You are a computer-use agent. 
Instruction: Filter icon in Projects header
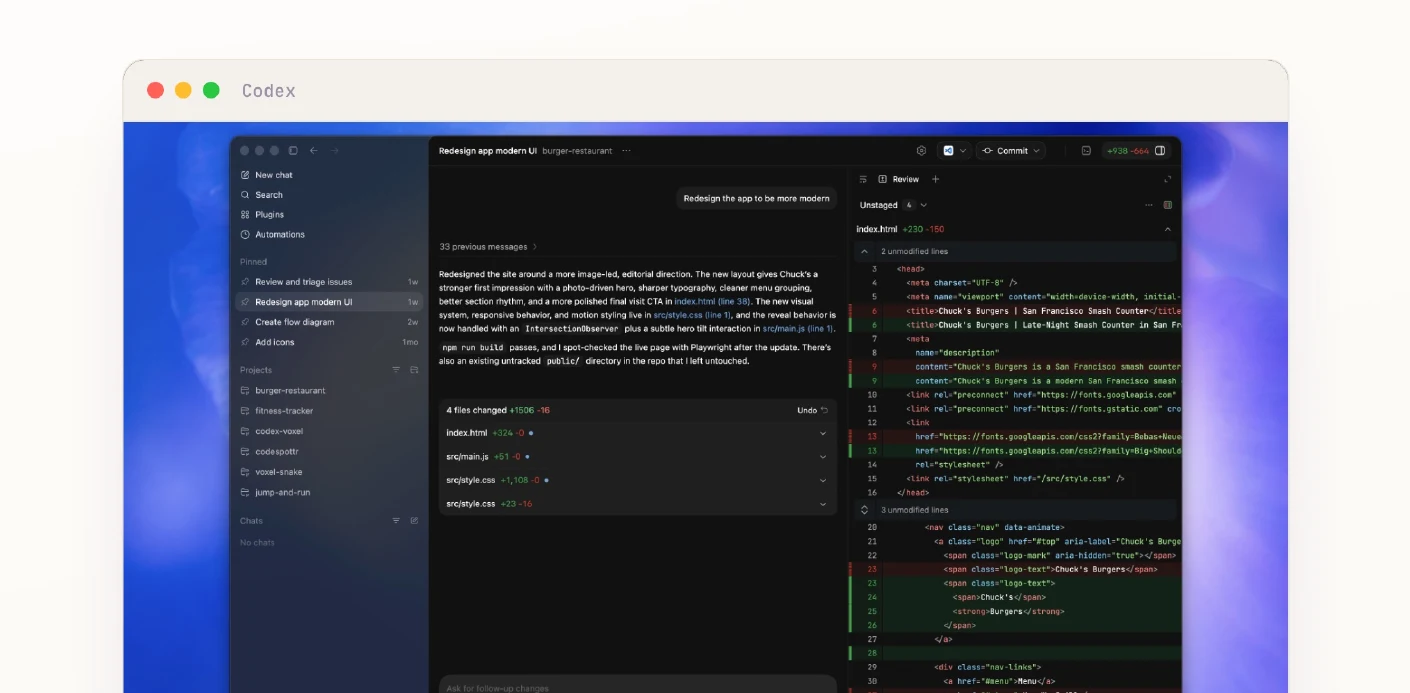pos(396,370)
